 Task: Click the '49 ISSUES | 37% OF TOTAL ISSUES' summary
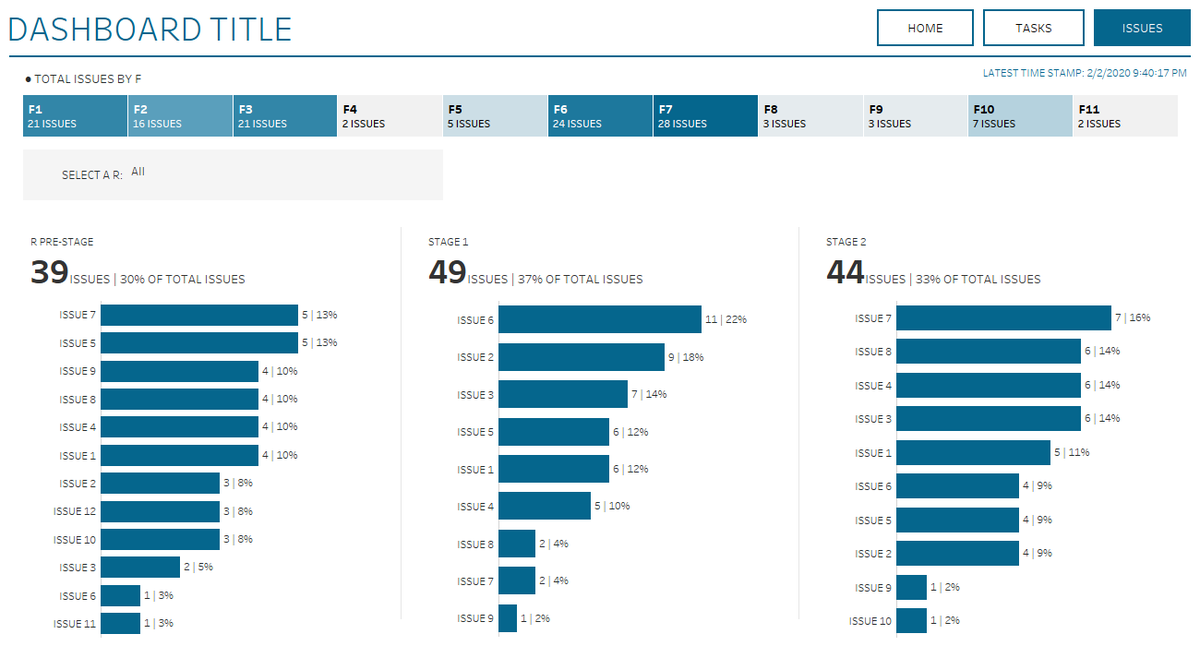pos(536,273)
